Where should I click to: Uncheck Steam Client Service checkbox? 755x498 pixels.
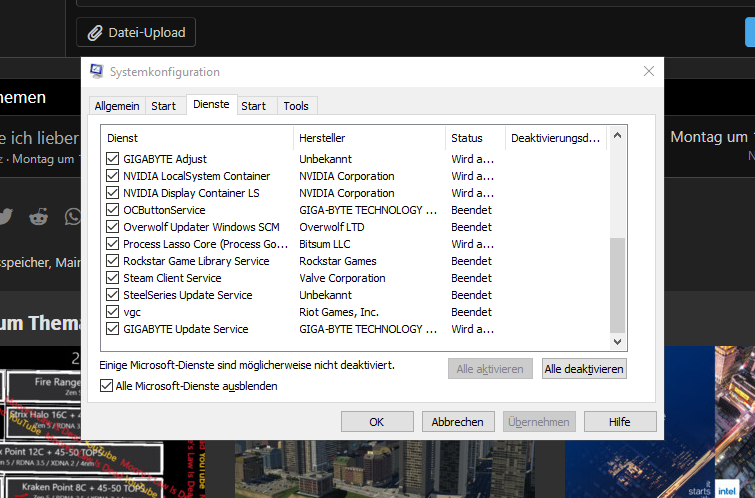112,278
